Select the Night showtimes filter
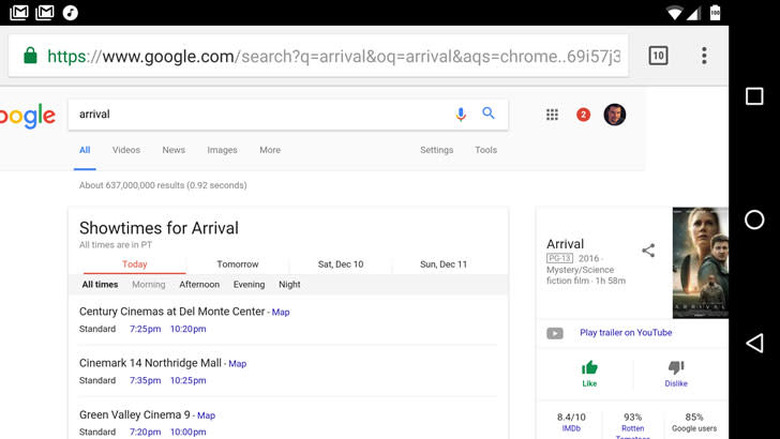 tap(290, 285)
